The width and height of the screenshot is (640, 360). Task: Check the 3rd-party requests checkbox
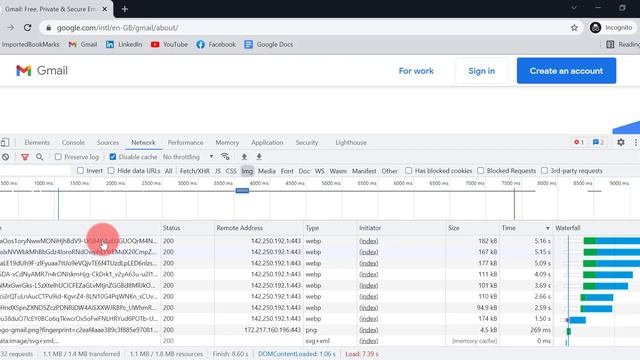pos(544,171)
